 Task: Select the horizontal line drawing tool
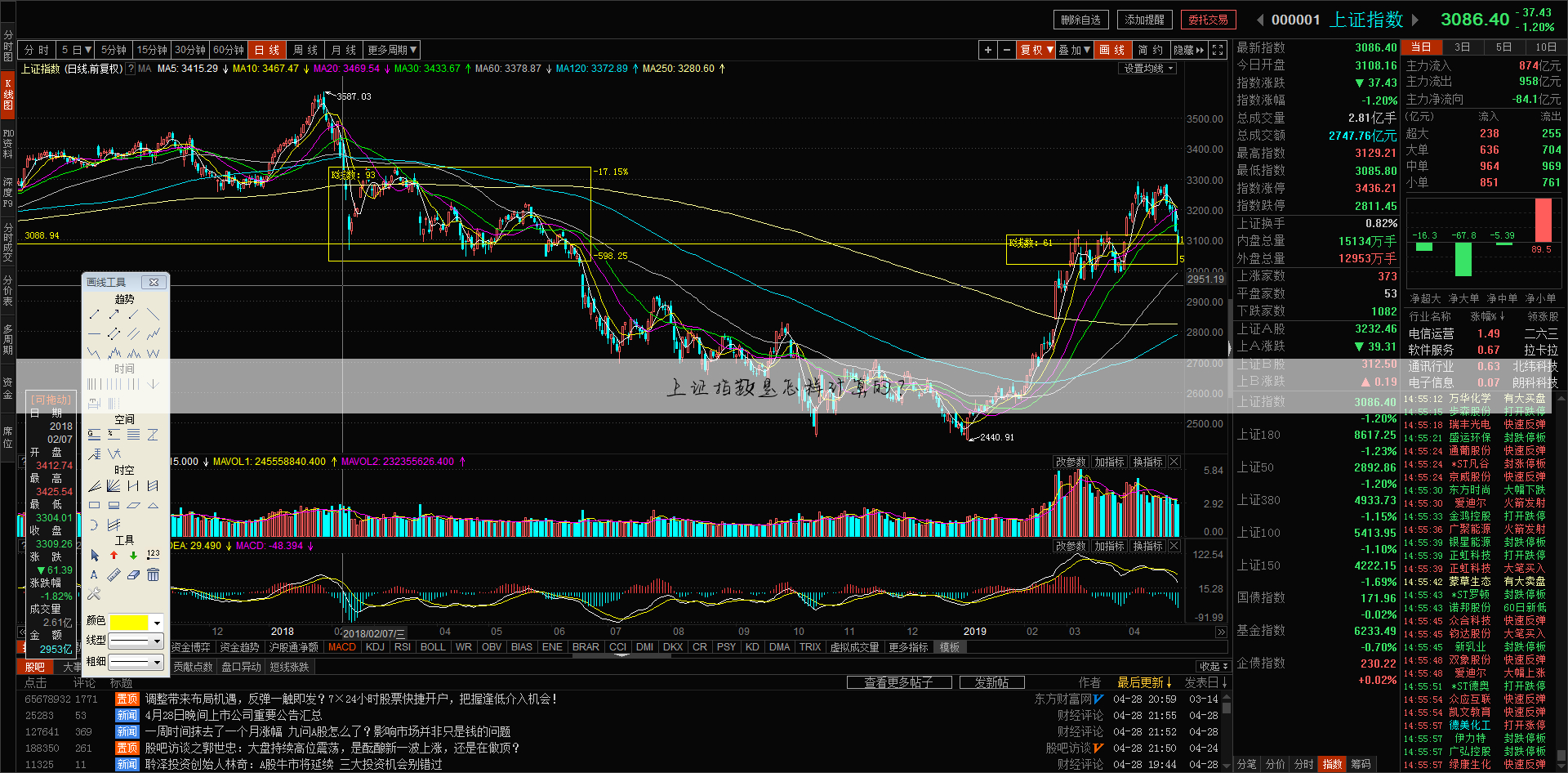[95, 334]
